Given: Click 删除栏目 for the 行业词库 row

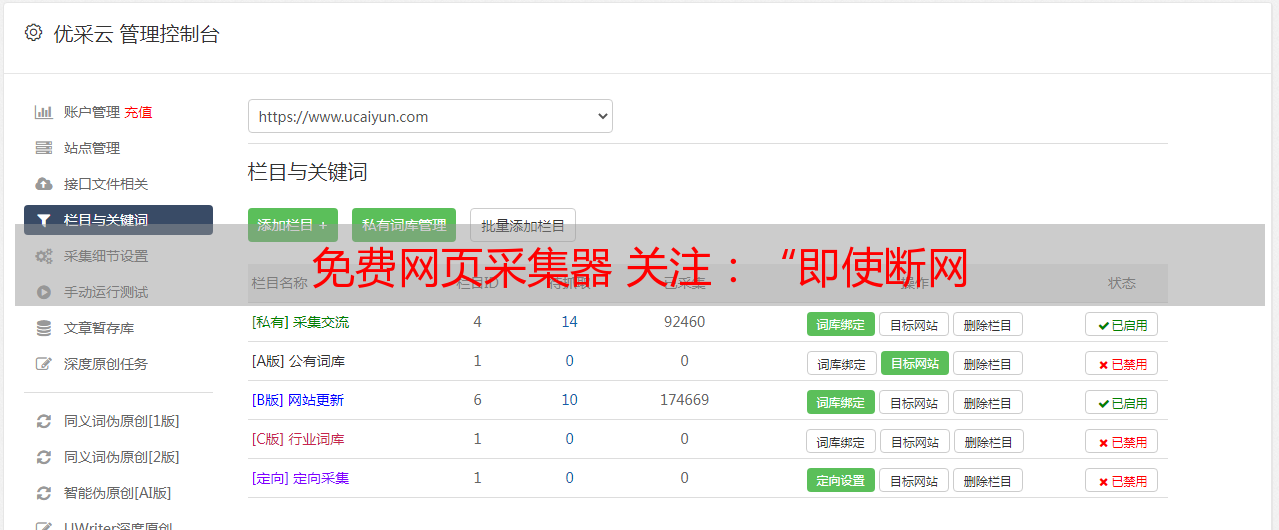Looking at the screenshot, I should pyautogui.click(x=988, y=441).
